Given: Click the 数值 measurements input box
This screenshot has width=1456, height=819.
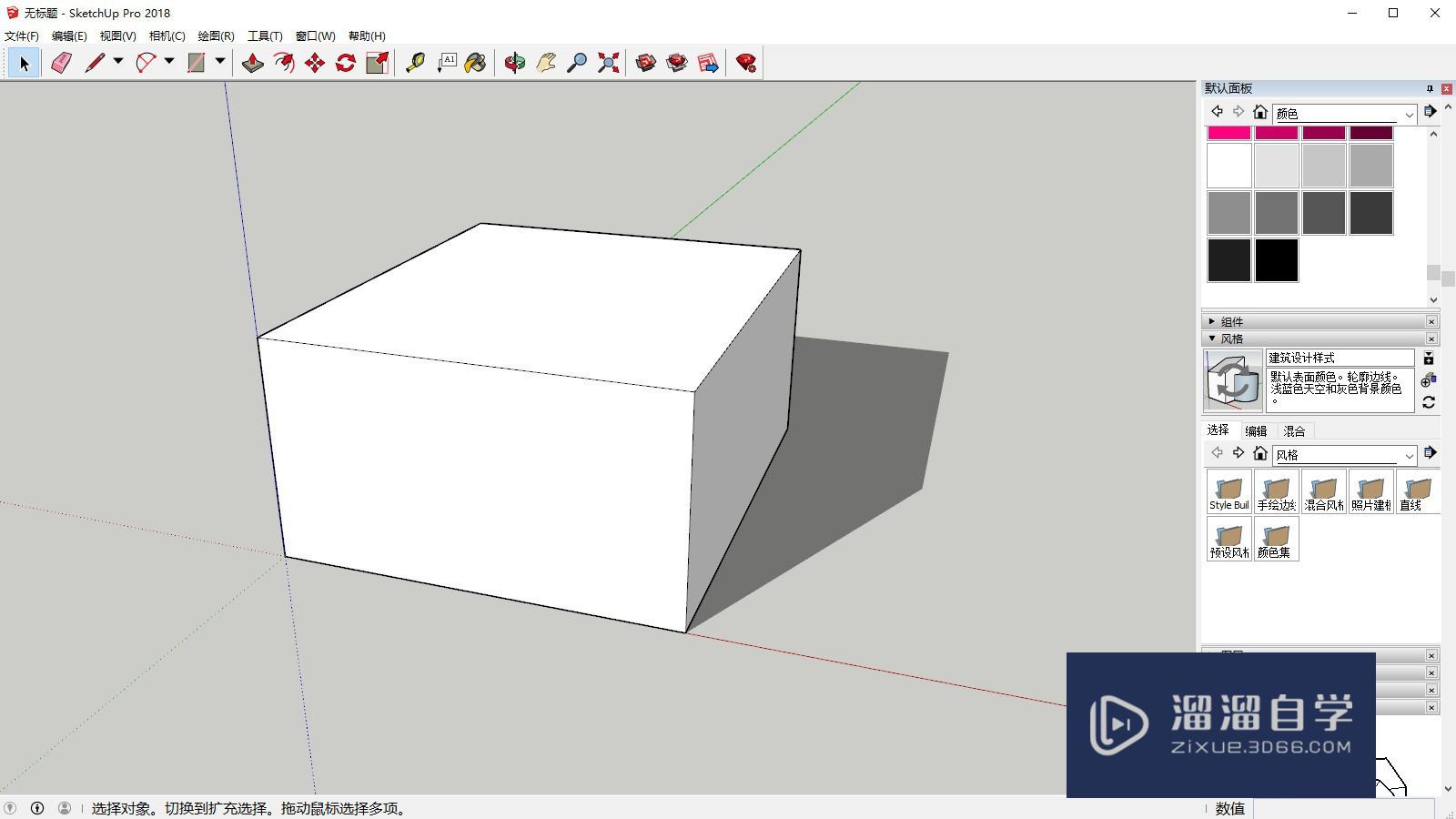Looking at the screenshot, I should (1343, 808).
